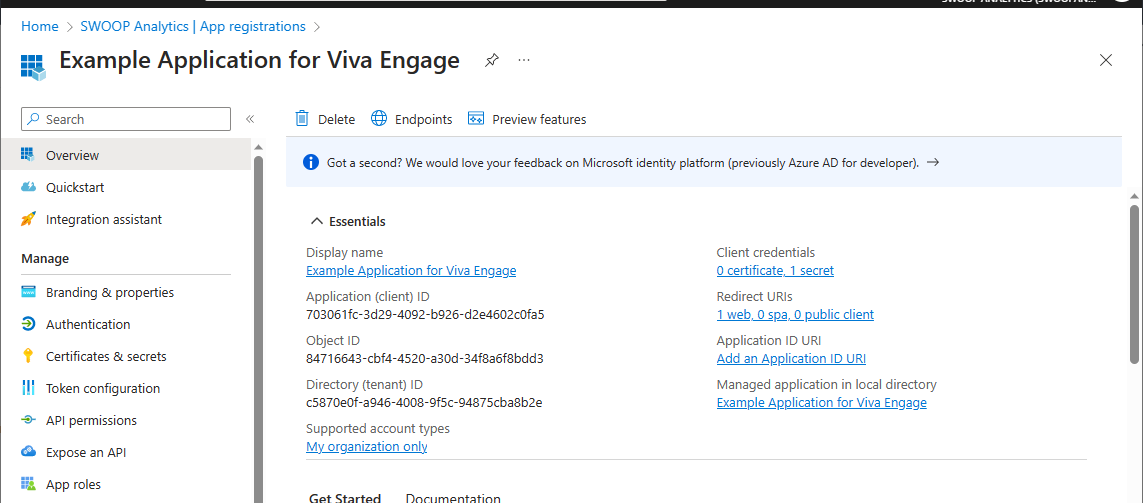Click Application (client) ID value 703061fc
The image size is (1143, 503).
(425, 315)
